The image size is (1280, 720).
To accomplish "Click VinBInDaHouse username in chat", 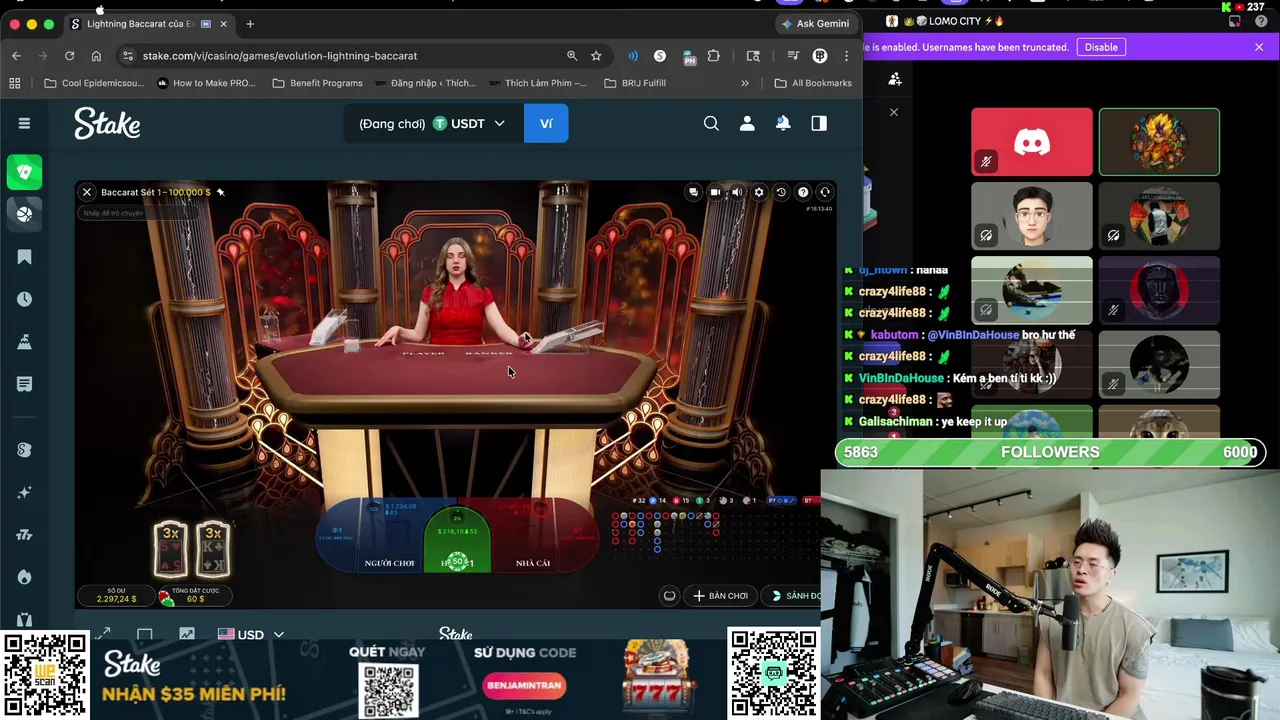I will coord(901,378).
